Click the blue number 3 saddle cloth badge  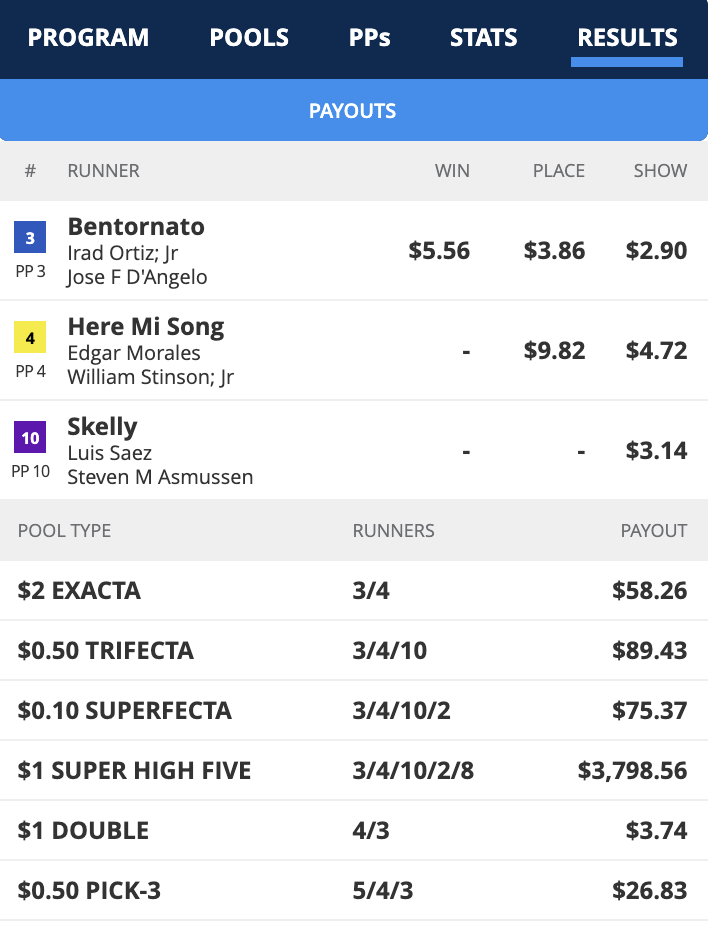[x=30, y=238]
